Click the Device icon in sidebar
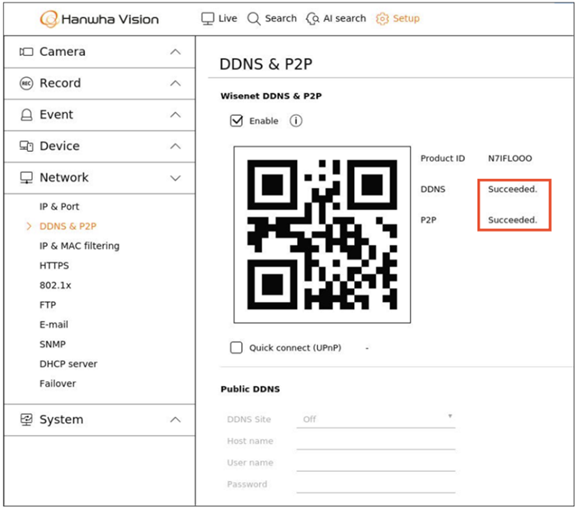This screenshot has width=577, height=509. tap(26, 146)
